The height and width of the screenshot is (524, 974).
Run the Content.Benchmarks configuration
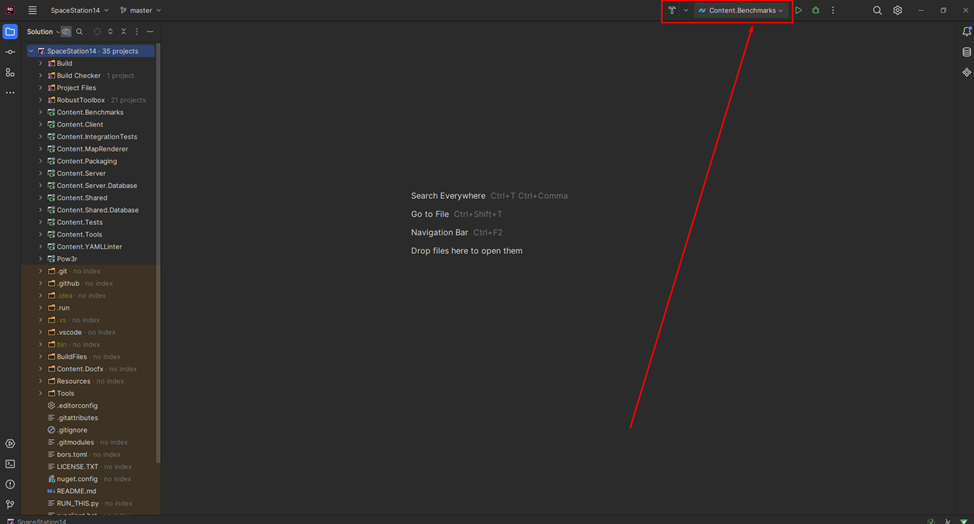click(x=798, y=10)
